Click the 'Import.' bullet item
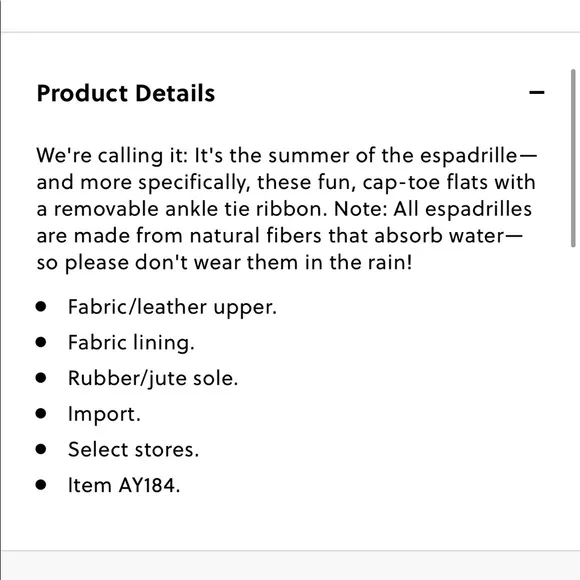The width and height of the screenshot is (580, 580). point(104,414)
